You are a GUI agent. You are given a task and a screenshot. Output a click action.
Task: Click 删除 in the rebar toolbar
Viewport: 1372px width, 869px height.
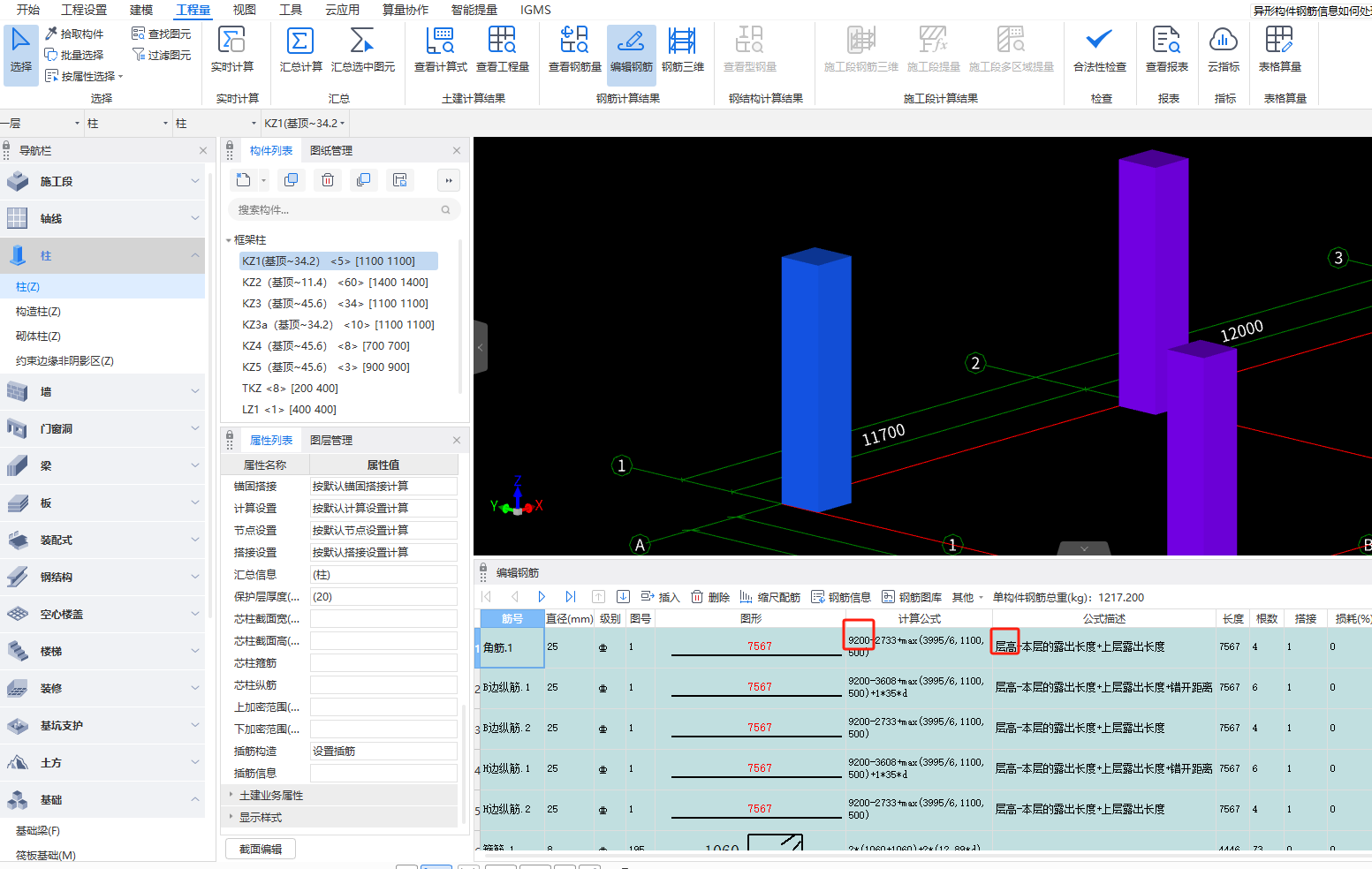[710, 597]
